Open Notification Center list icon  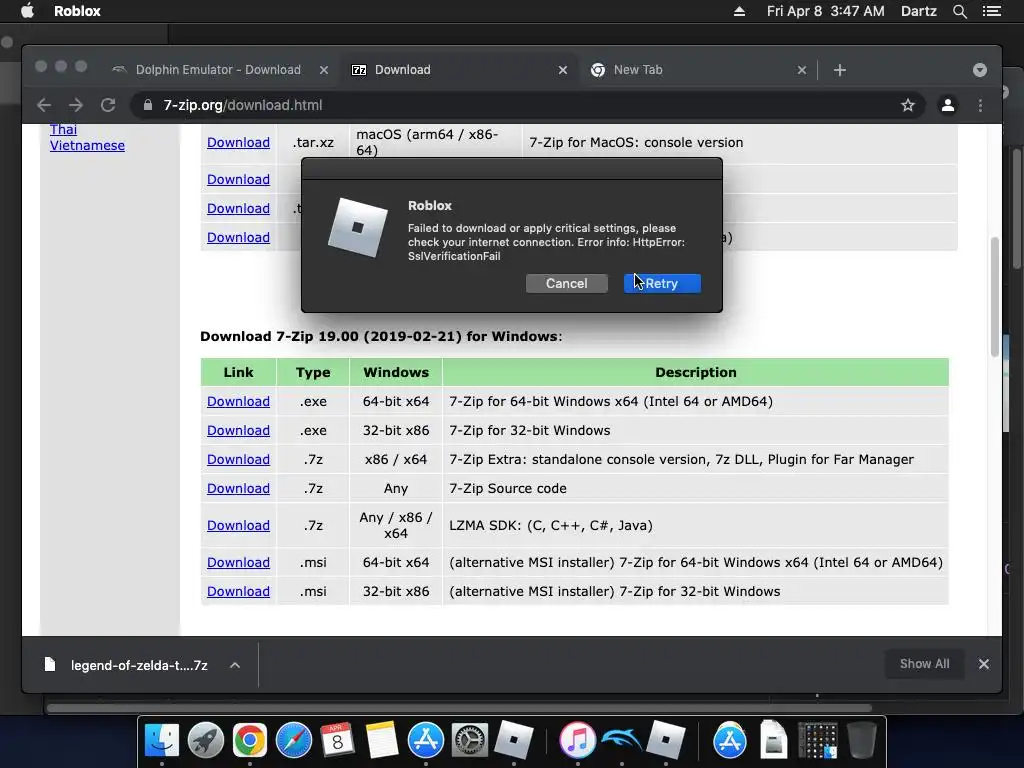pos(991,11)
